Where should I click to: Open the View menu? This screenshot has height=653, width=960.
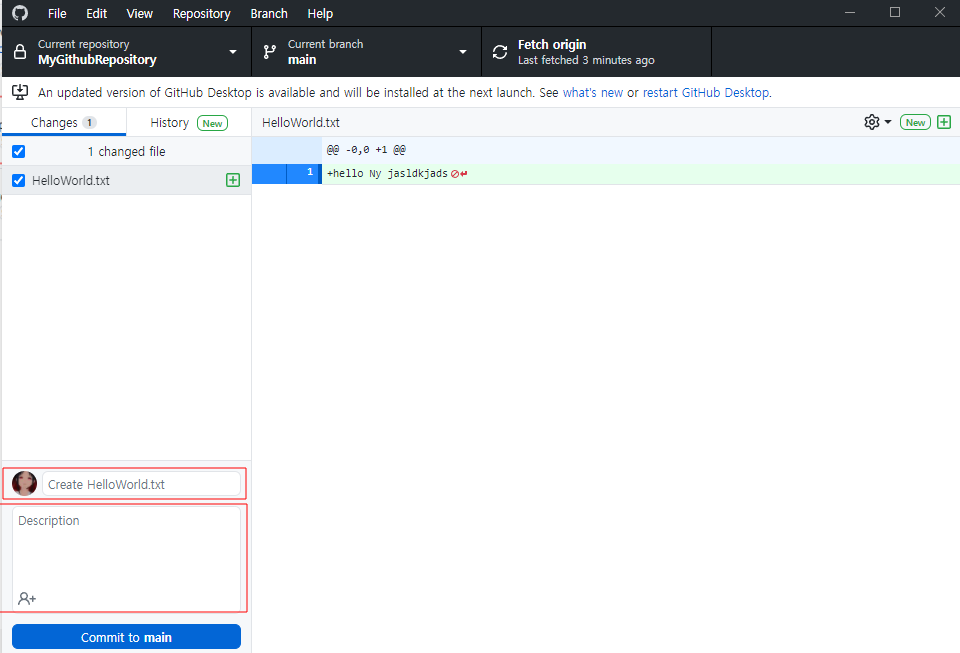click(140, 13)
